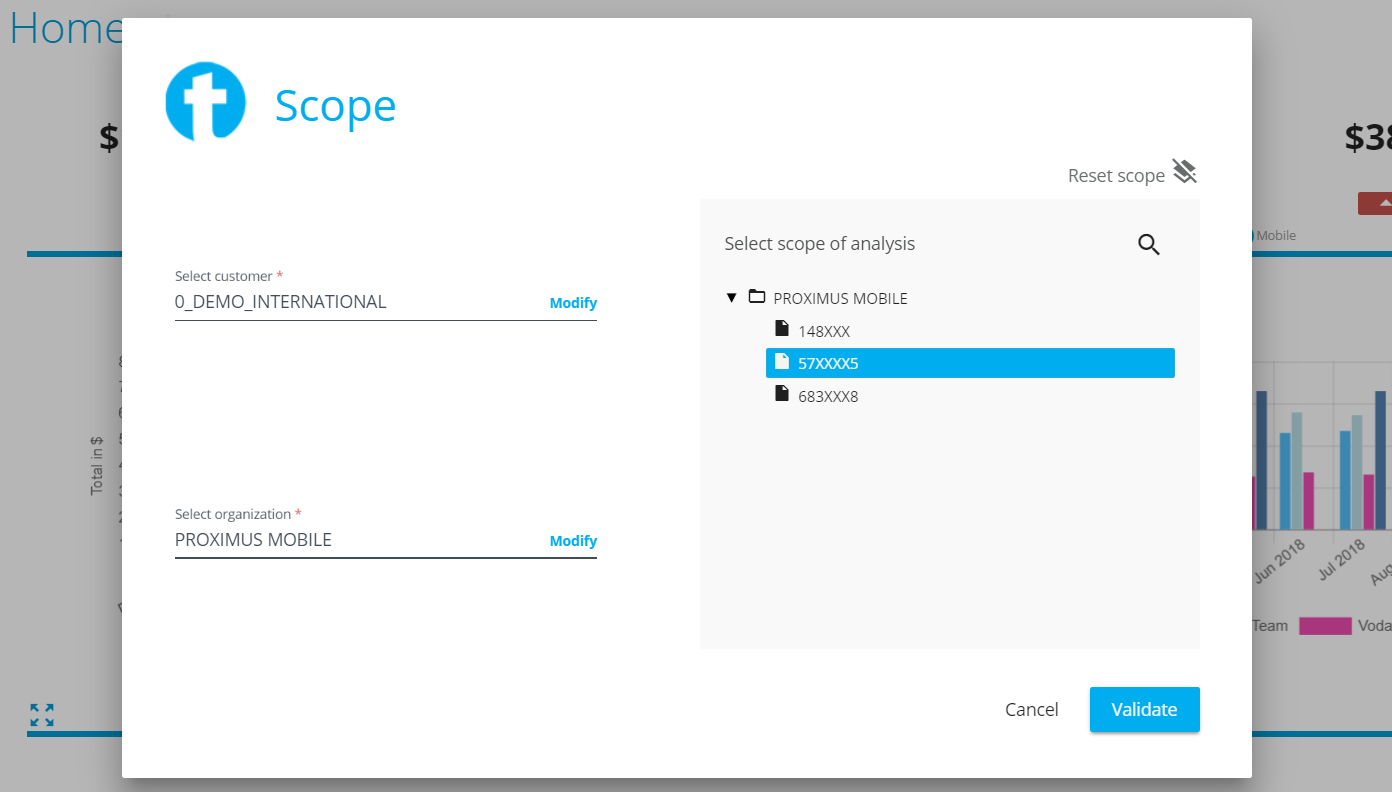The height and width of the screenshot is (792, 1392).
Task: Click the 57XXXX5 label text
Action: 828,364
